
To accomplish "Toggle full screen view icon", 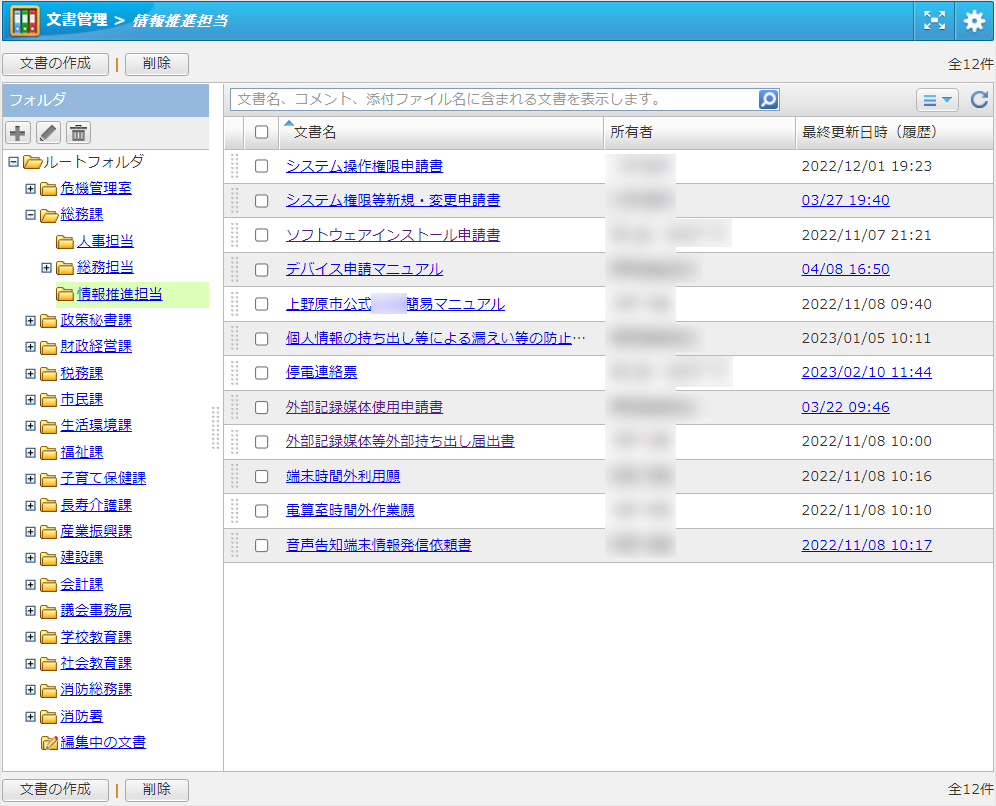I will [x=934, y=20].
